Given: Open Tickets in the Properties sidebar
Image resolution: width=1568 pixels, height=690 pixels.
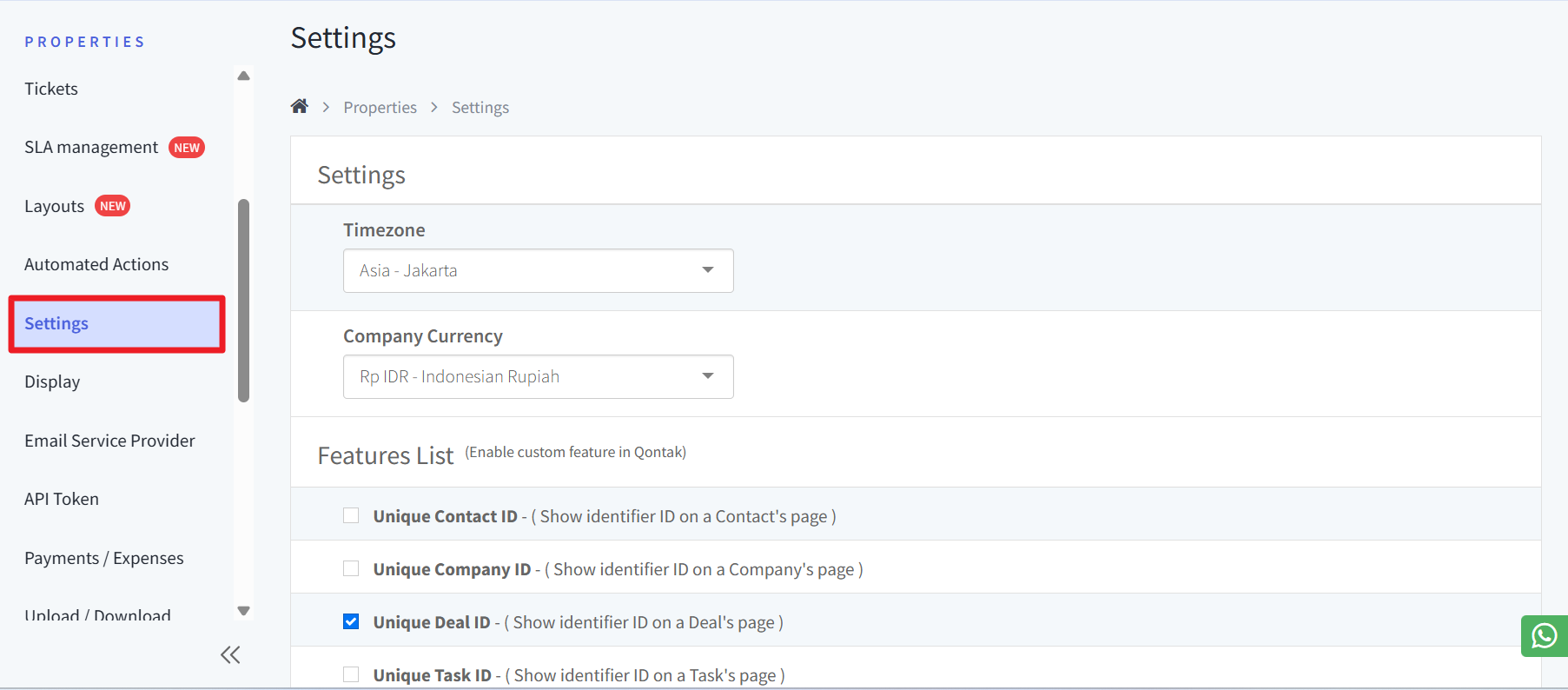Looking at the screenshot, I should tap(51, 89).
